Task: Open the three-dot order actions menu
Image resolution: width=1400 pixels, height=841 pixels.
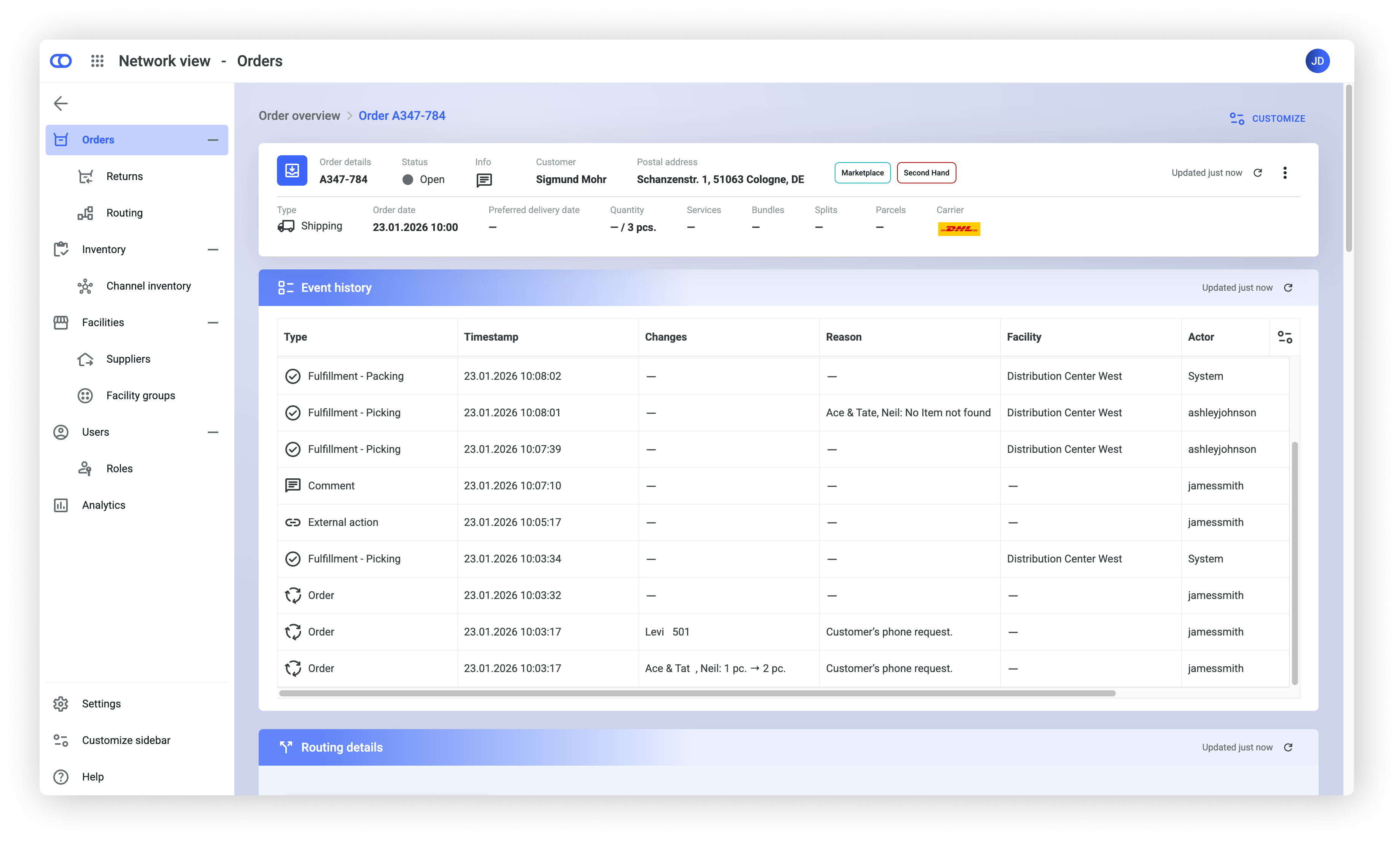Action: coord(1284,173)
